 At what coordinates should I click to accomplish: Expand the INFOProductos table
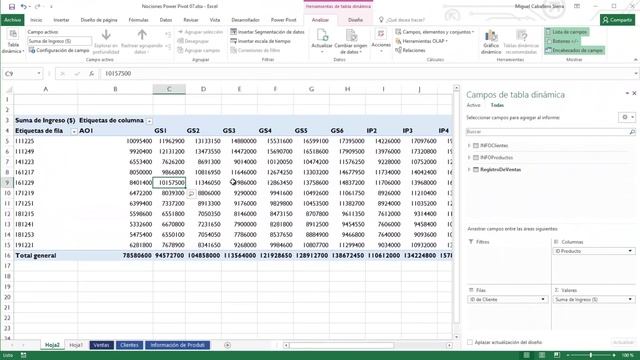pos(469,158)
